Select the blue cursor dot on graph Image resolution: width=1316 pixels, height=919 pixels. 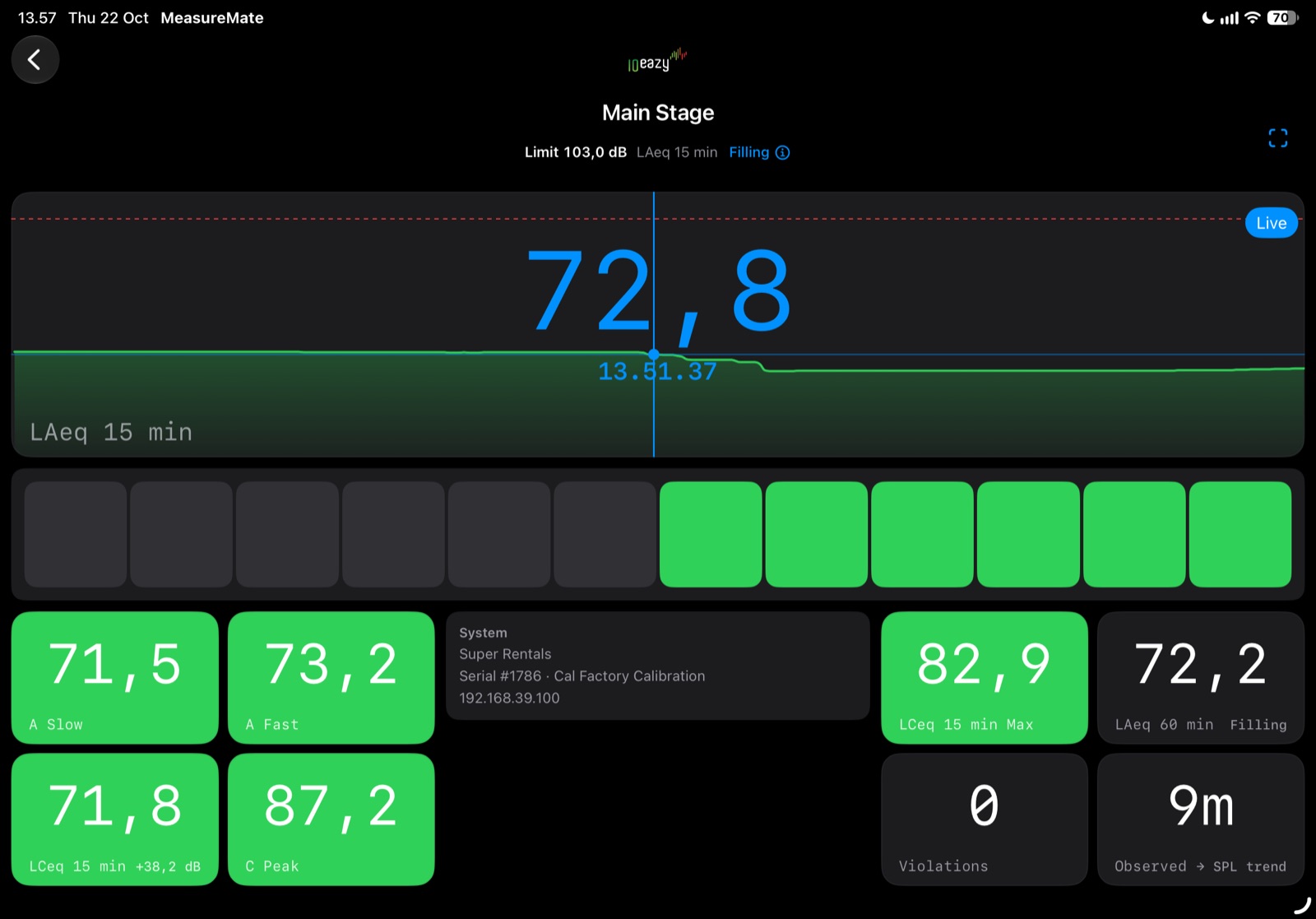[x=654, y=355]
